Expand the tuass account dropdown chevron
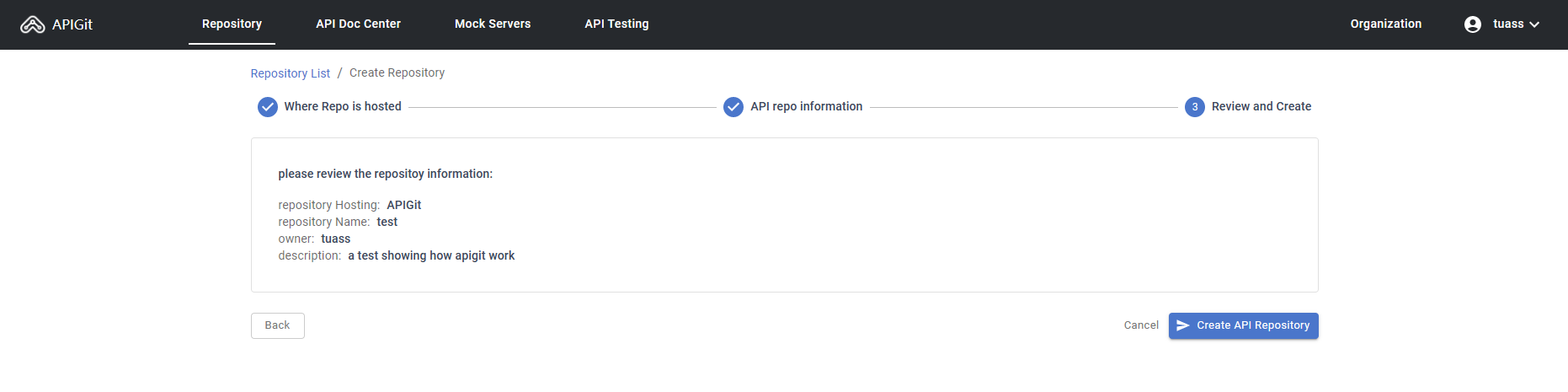1568x392 pixels. click(1534, 24)
